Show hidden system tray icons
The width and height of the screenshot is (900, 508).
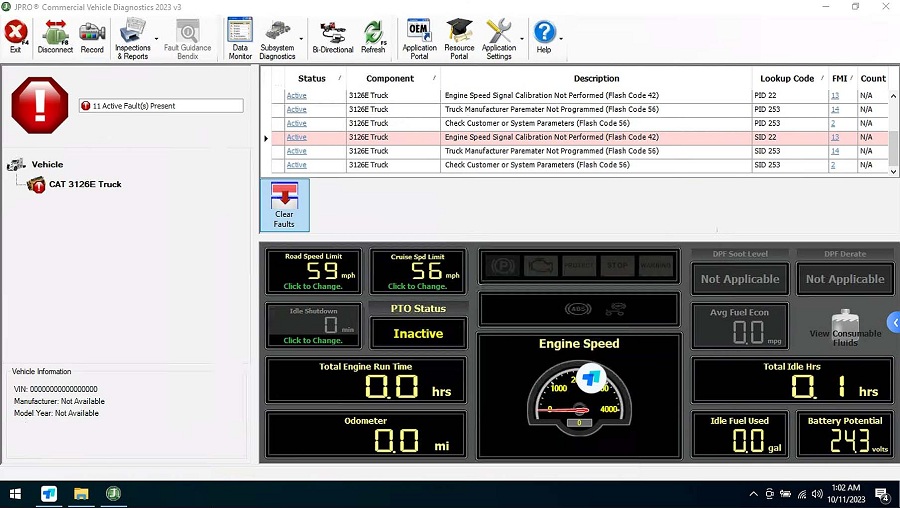point(753,494)
